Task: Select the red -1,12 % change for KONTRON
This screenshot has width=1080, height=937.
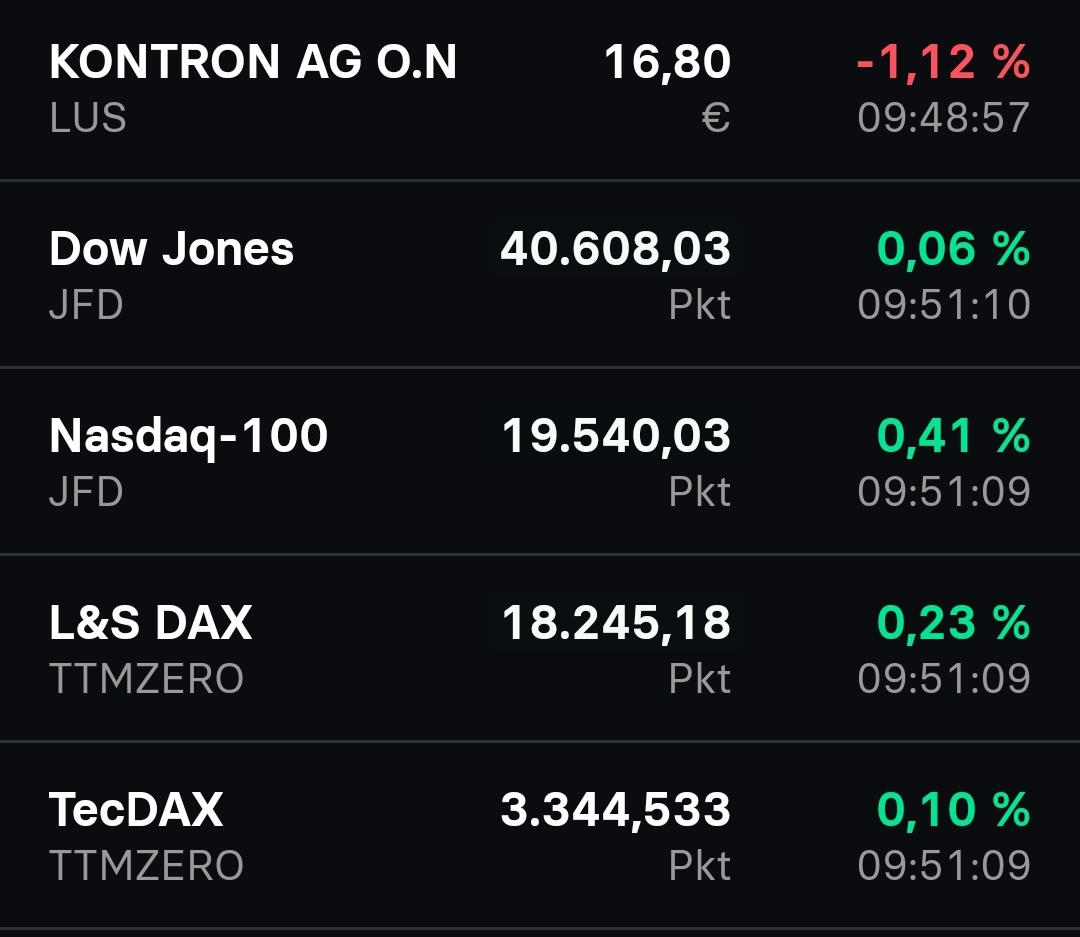Action: (x=940, y=62)
